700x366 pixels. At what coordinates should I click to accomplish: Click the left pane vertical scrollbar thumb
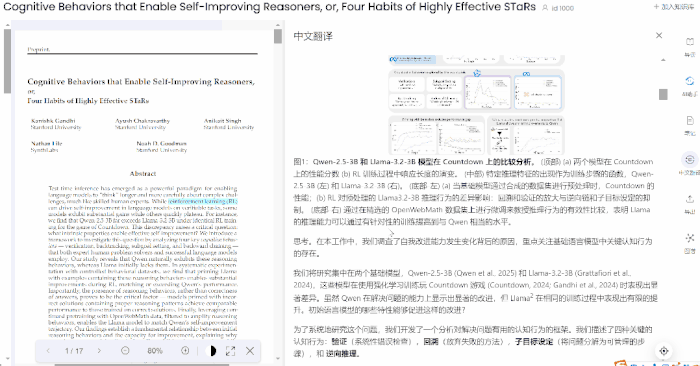coord(7,62)
